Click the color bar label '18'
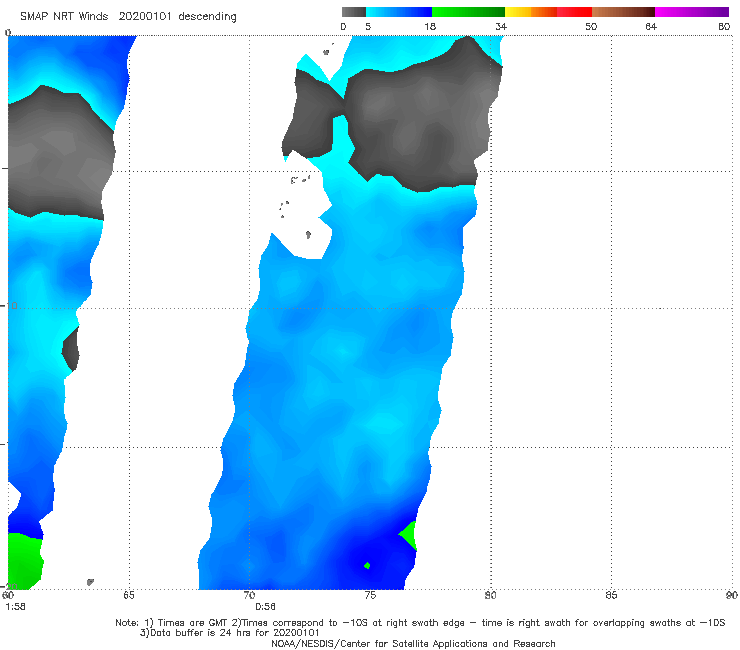Image resolution: width=740 pixels, height=650 pixels. tap(430, 26)
